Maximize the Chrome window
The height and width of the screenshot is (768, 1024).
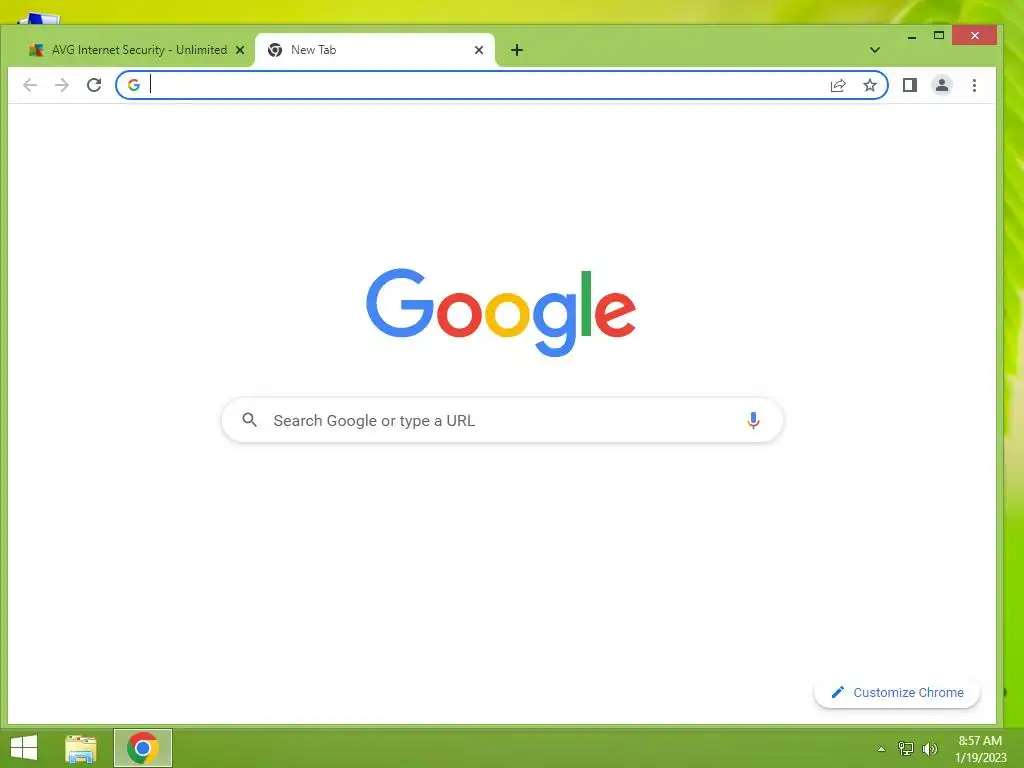click(938, 36)
